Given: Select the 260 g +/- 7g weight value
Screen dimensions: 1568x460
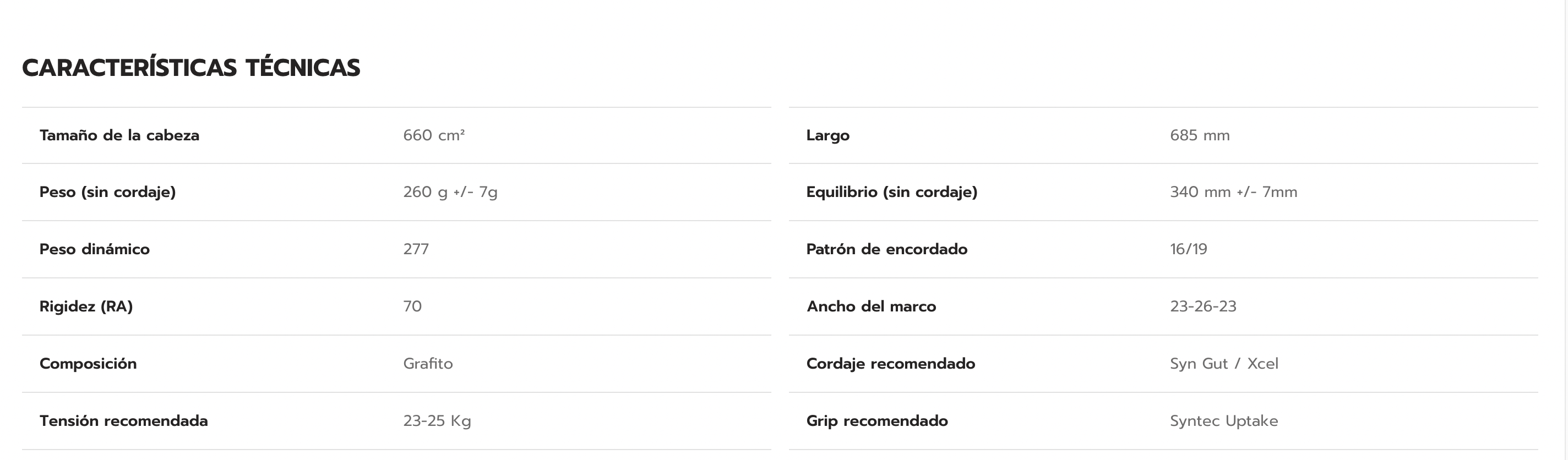Looking at the screenshot, I should [450, 192].
